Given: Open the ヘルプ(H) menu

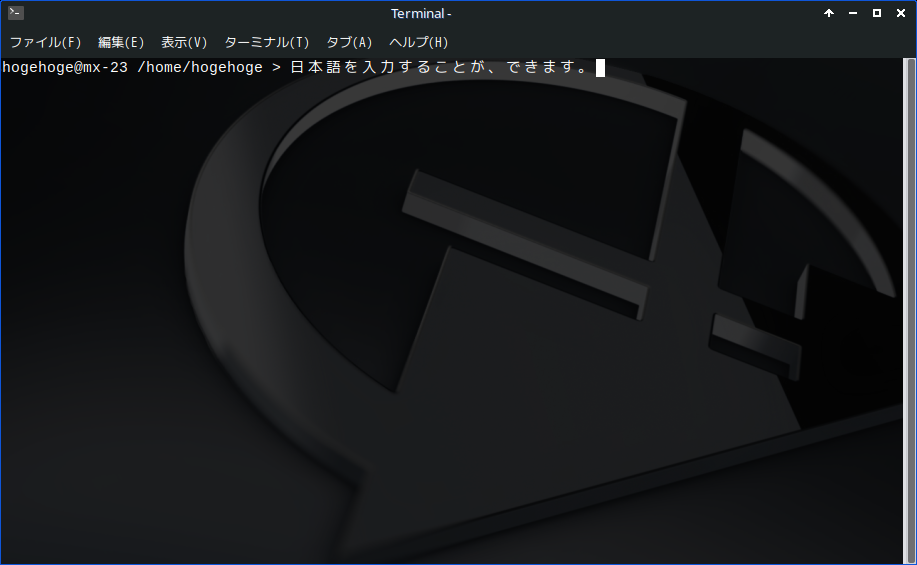Looking at the screenshot, I should [418, 42].
